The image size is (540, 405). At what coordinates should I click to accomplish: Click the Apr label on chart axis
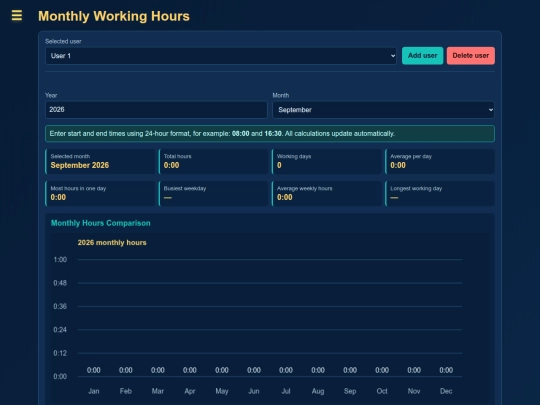[190, 391]
